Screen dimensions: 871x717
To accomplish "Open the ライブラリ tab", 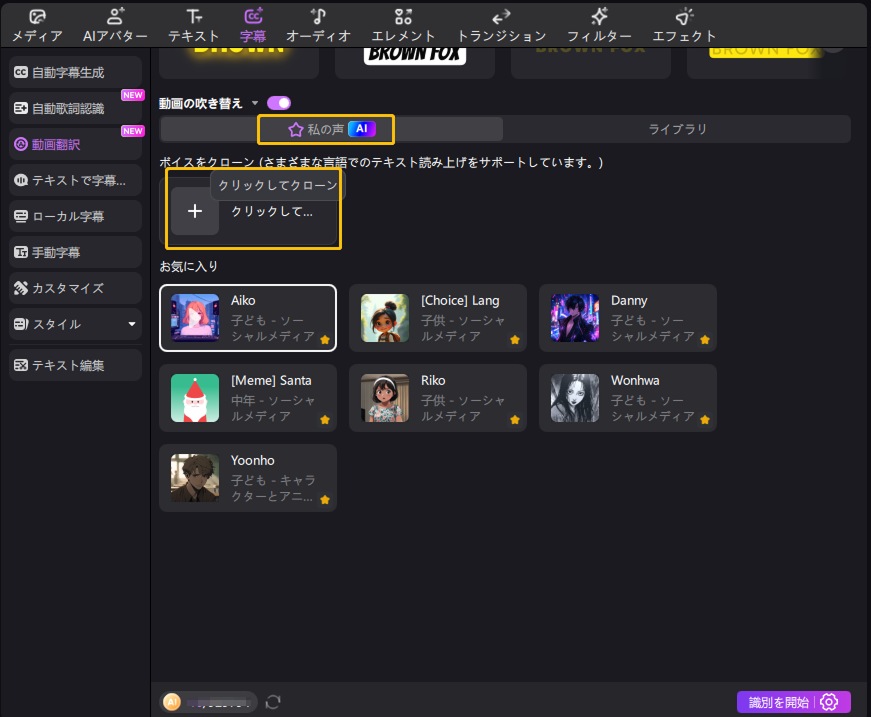I will tap(676, 129).
